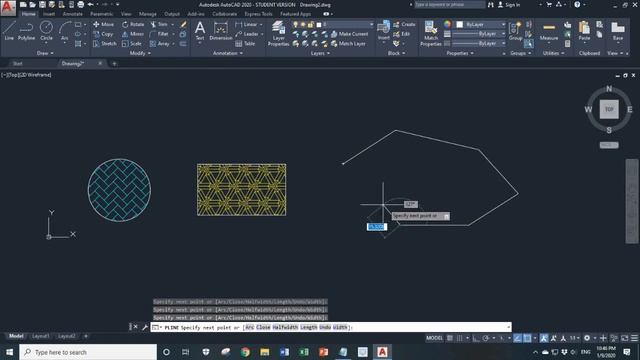Expand the Modify panel

coord(140,53)
